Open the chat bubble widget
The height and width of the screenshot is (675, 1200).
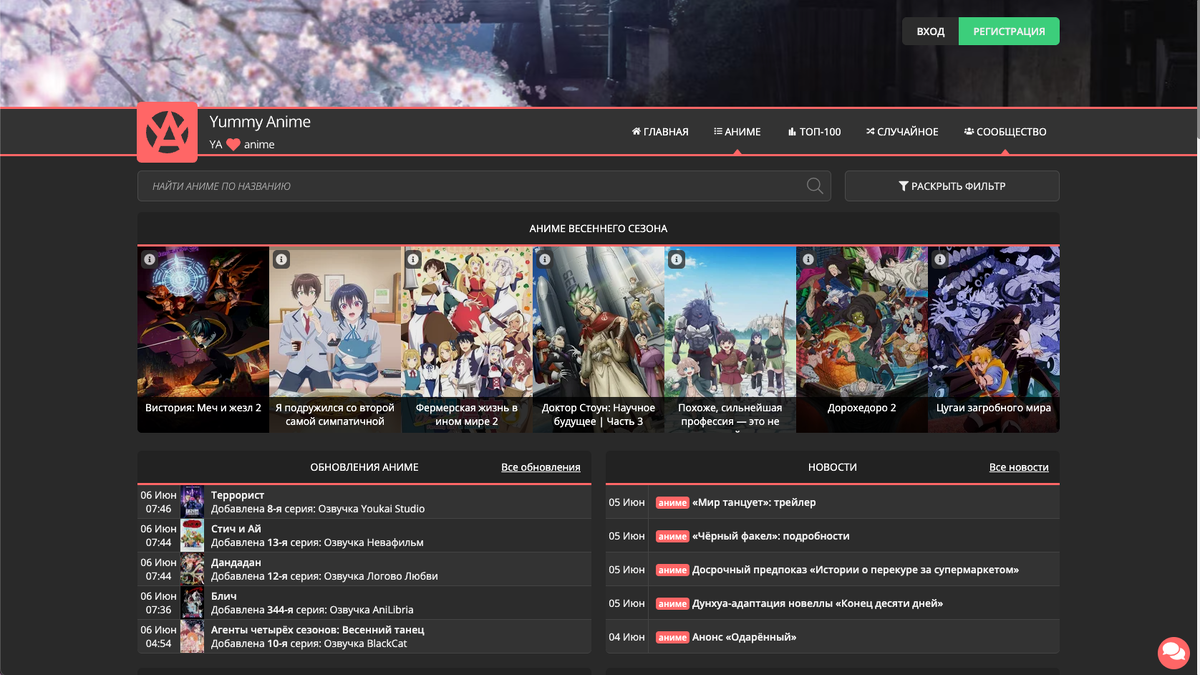1173,652
